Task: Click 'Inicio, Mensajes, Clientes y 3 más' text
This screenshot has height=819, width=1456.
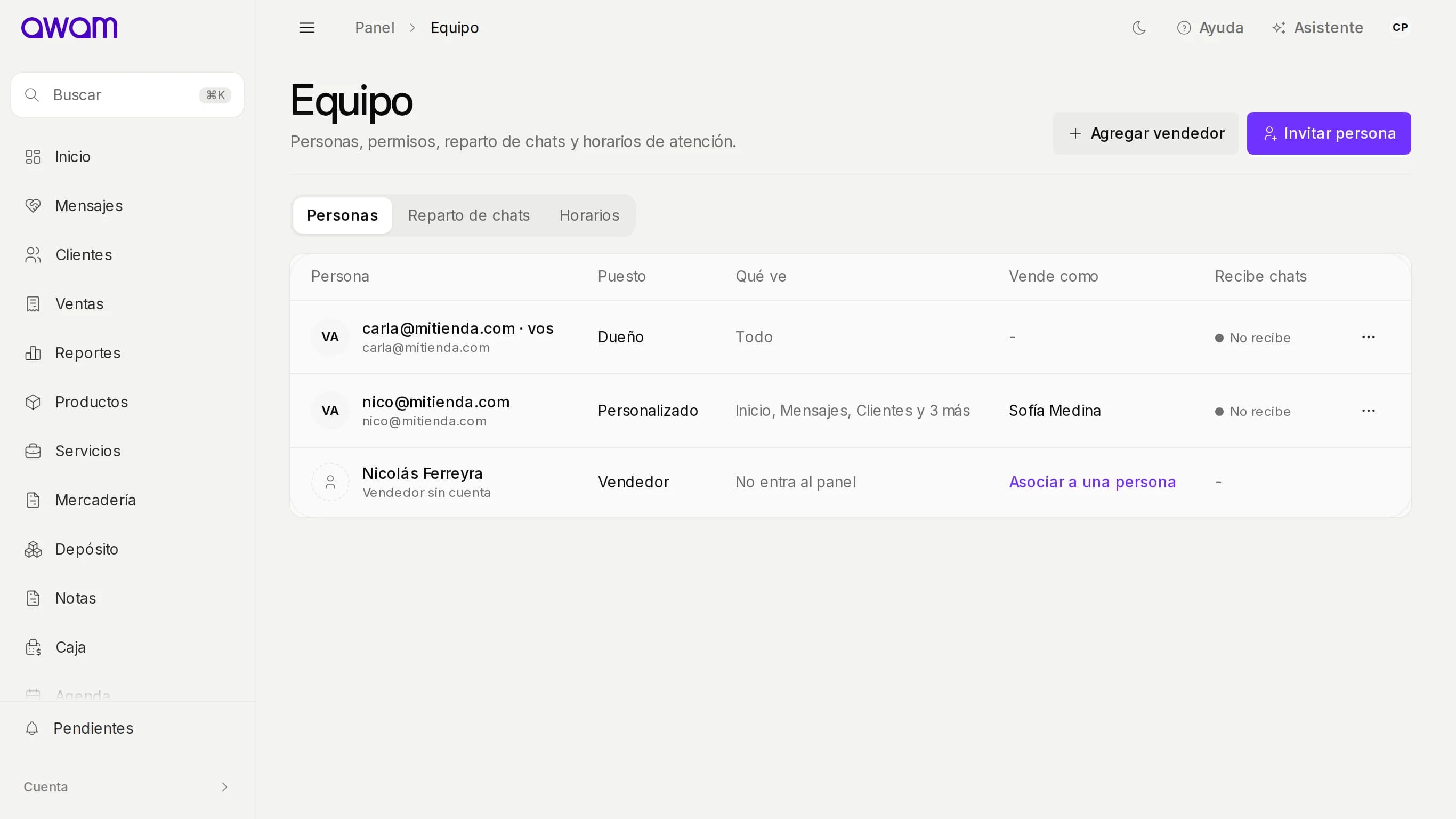Action: point(852,411)
